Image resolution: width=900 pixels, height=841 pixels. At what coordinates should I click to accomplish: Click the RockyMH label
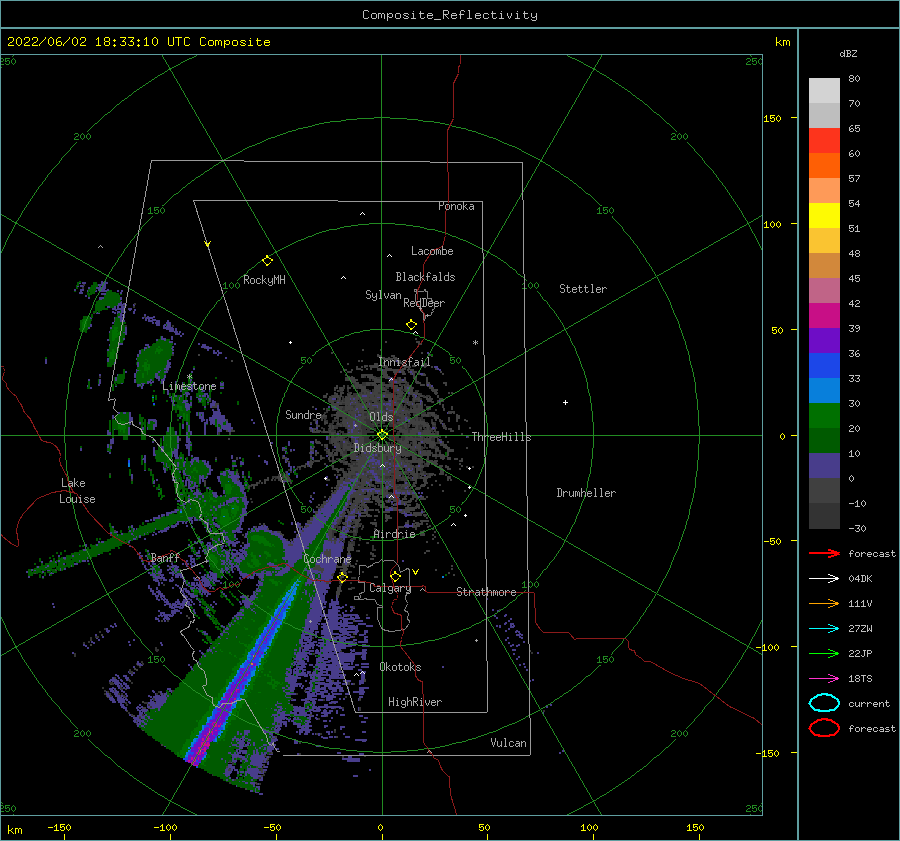point(264,280)
